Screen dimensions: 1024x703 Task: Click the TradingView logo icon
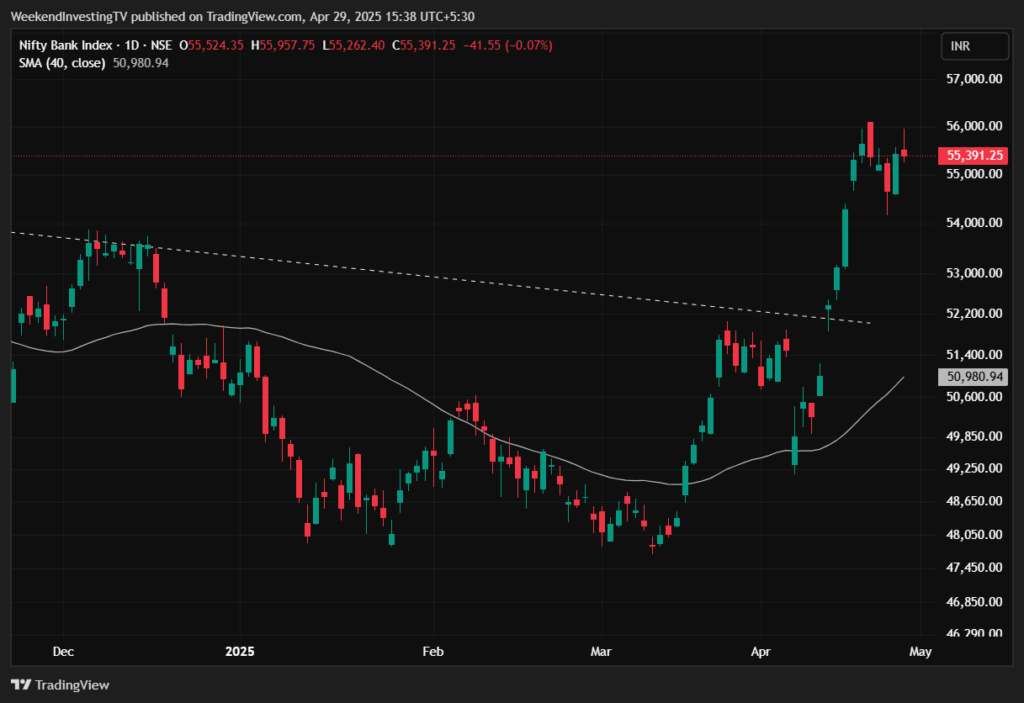(21, 685)
